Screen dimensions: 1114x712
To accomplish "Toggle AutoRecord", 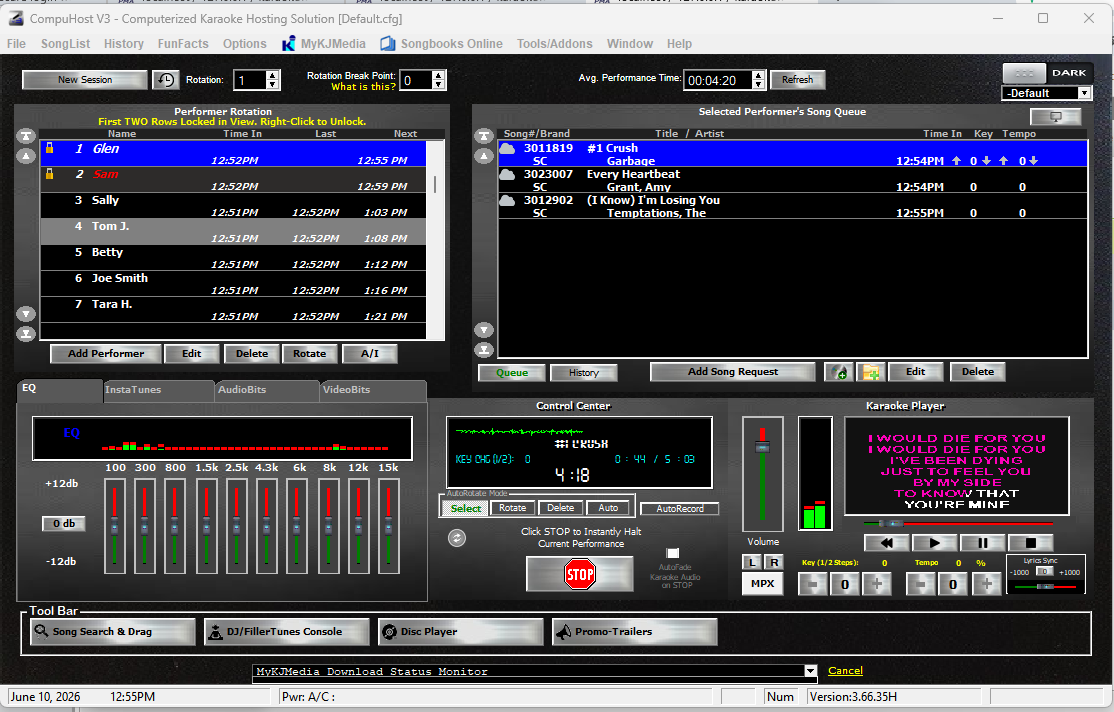I will pos(680,509).
